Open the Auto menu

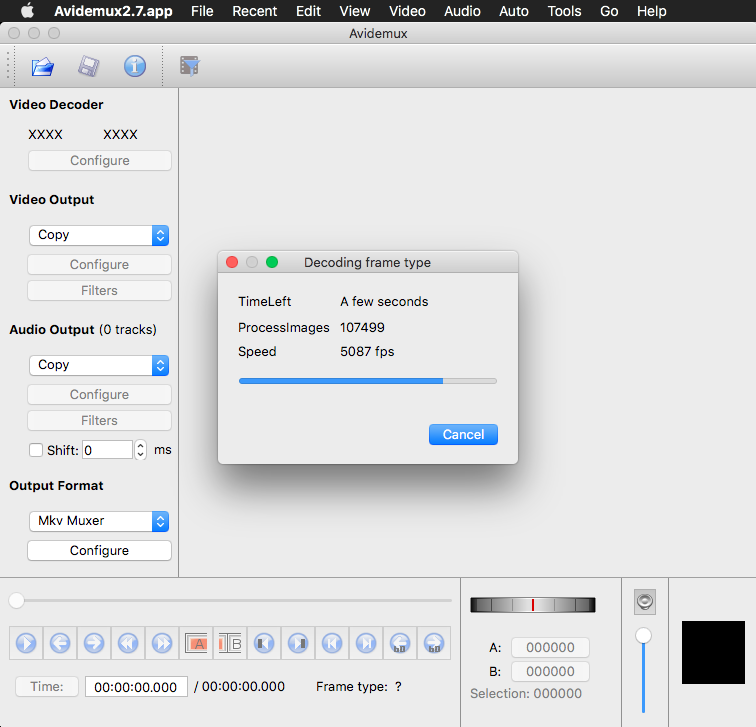514,11
